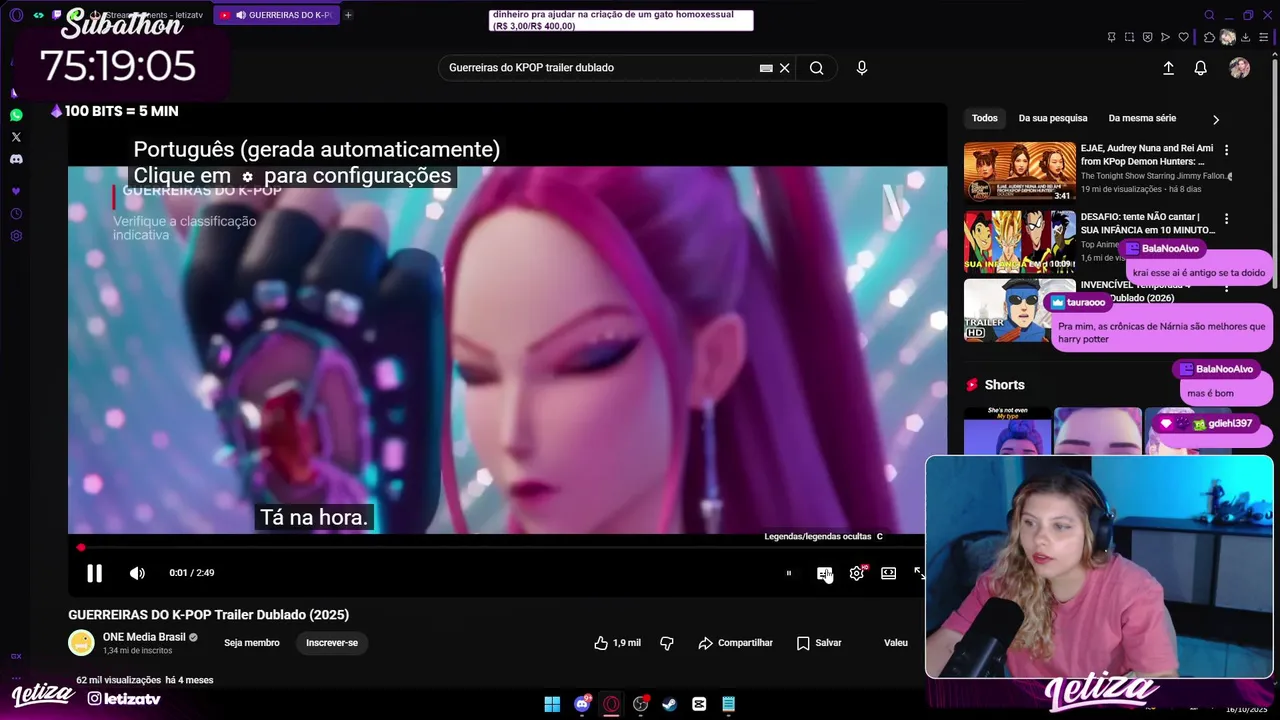Open browser extensions cube icon

coord(1209,37)
